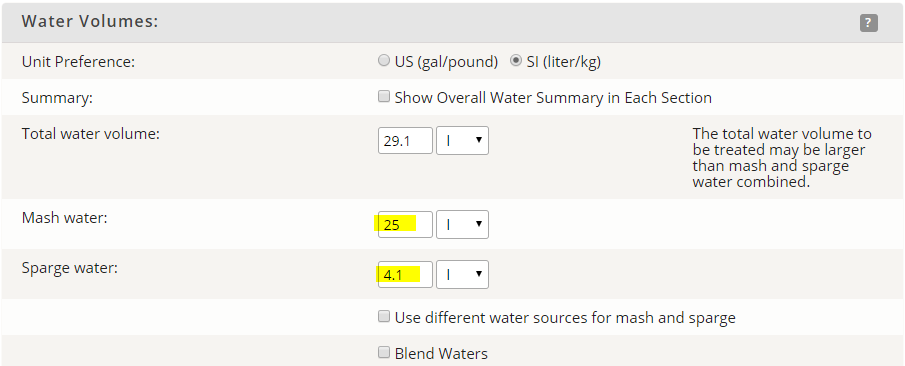Focus the Mash water field showing 25
Screen dimensions: 905x366
[405, 224]
